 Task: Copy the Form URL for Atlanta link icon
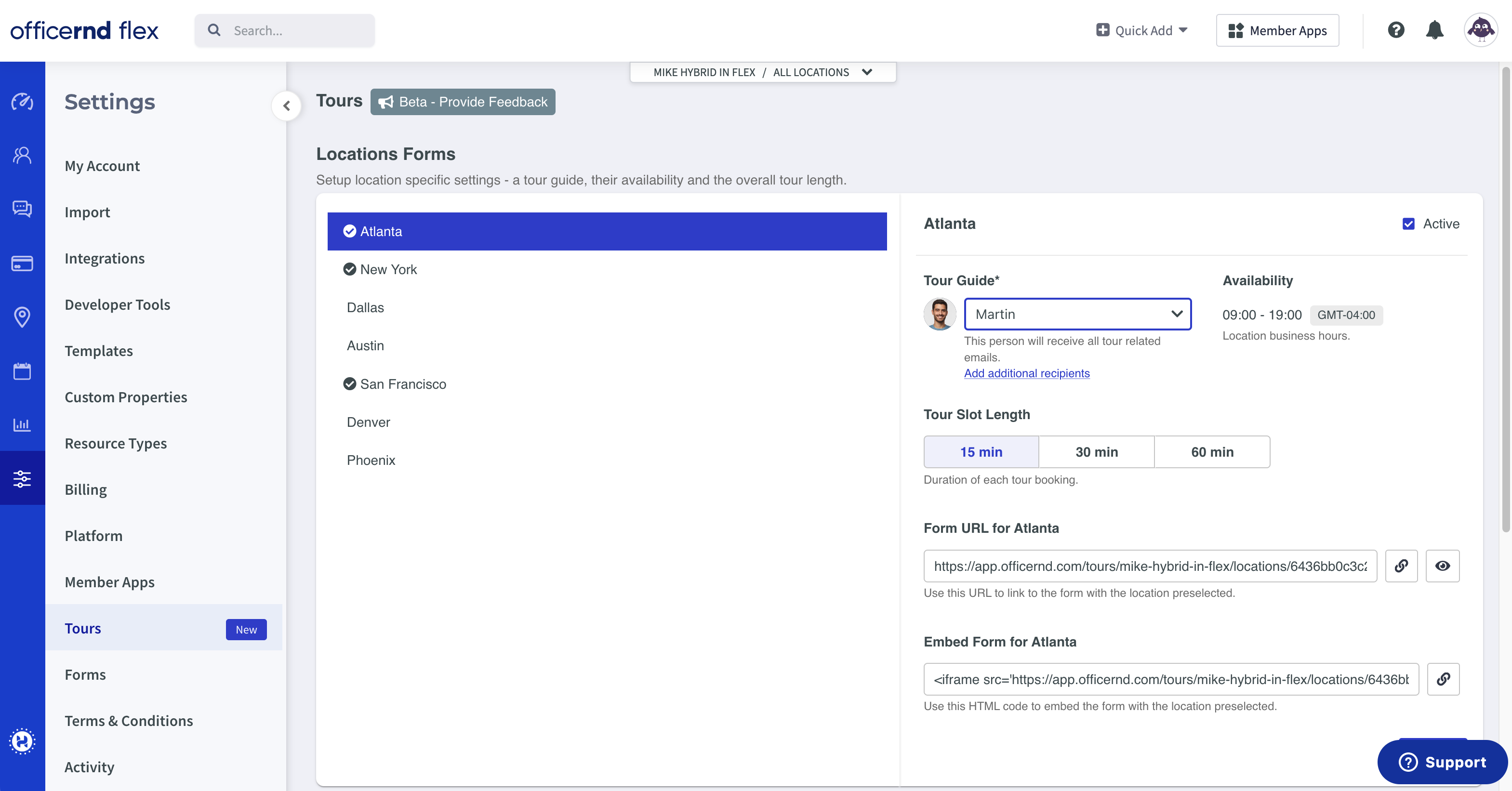click(1401, 566)
